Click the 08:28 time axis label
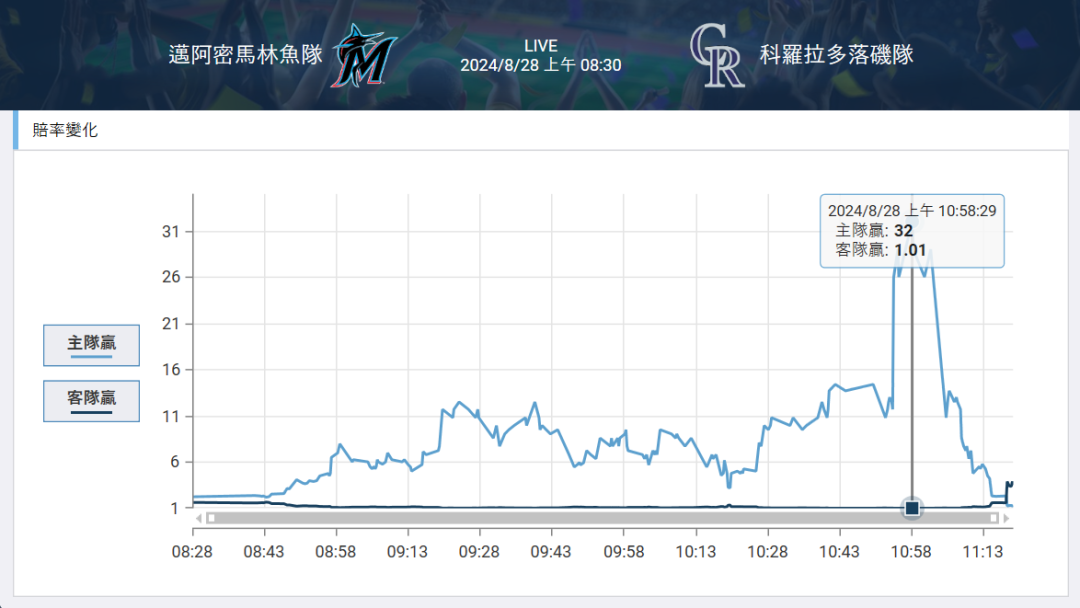Screen dimensions: 1080x608 pos(192,552)
